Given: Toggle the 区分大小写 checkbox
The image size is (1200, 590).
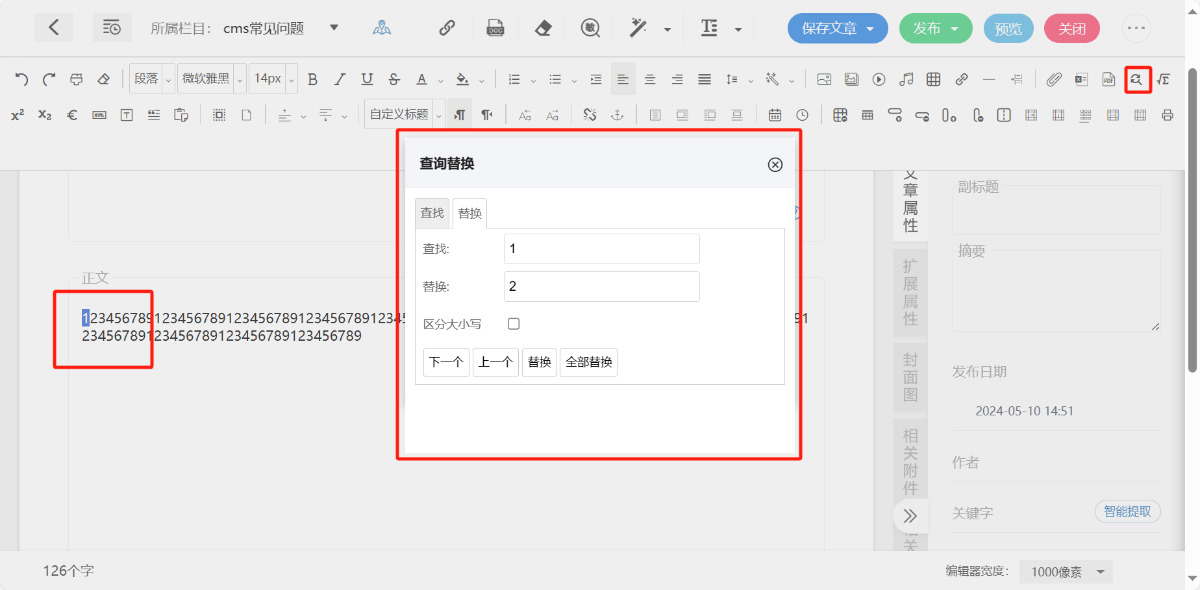Looking at the screenshot, I should [514, 324].
